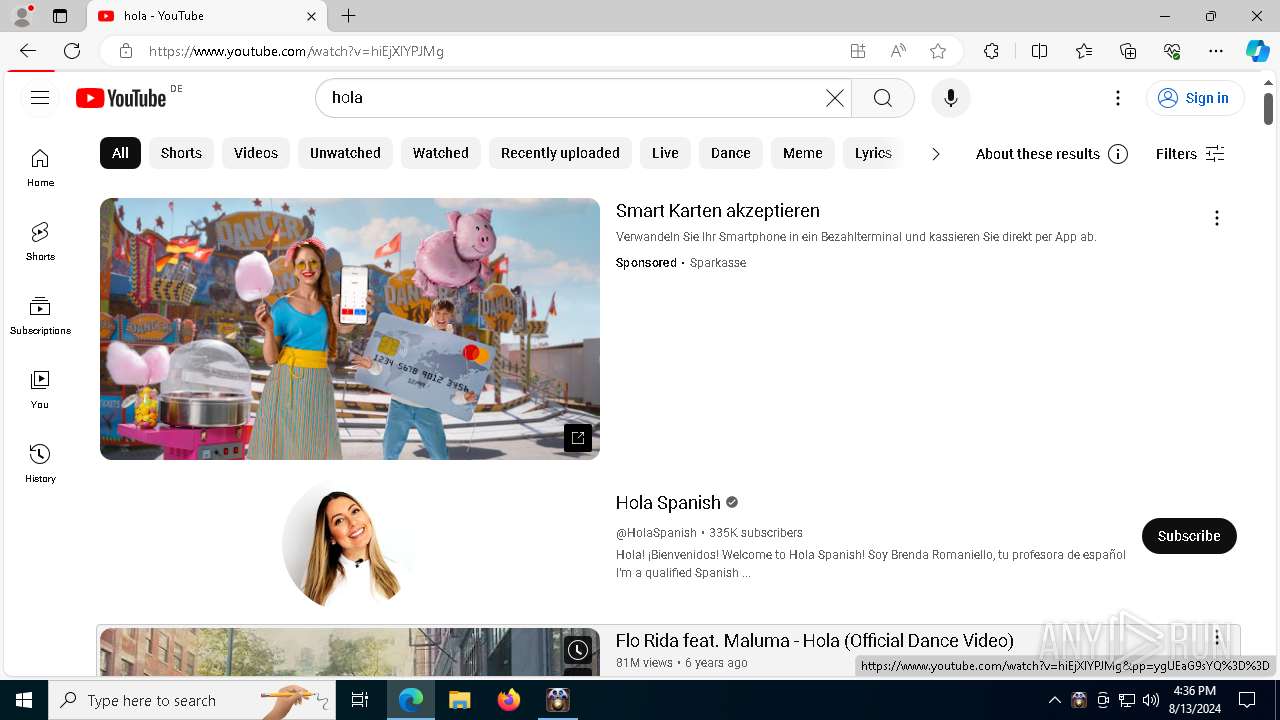Open Smart Karten akzeptieren ad title

pos(718,211)
